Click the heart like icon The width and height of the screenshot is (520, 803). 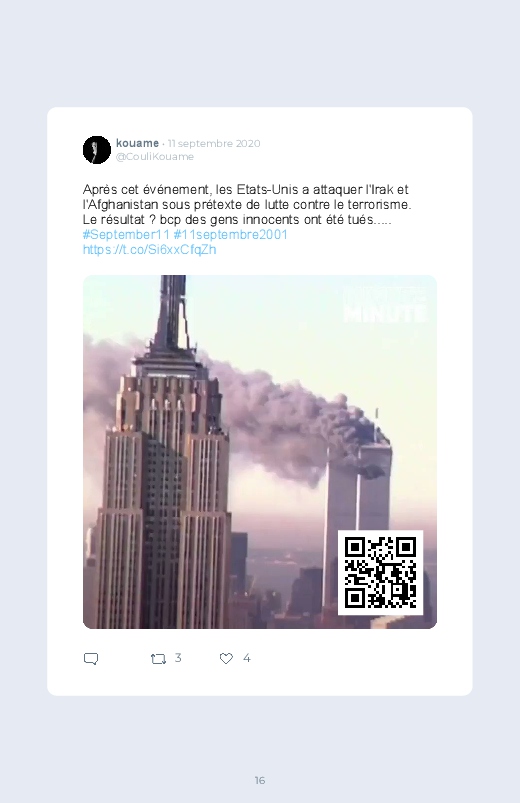click(x=226, y=659)
